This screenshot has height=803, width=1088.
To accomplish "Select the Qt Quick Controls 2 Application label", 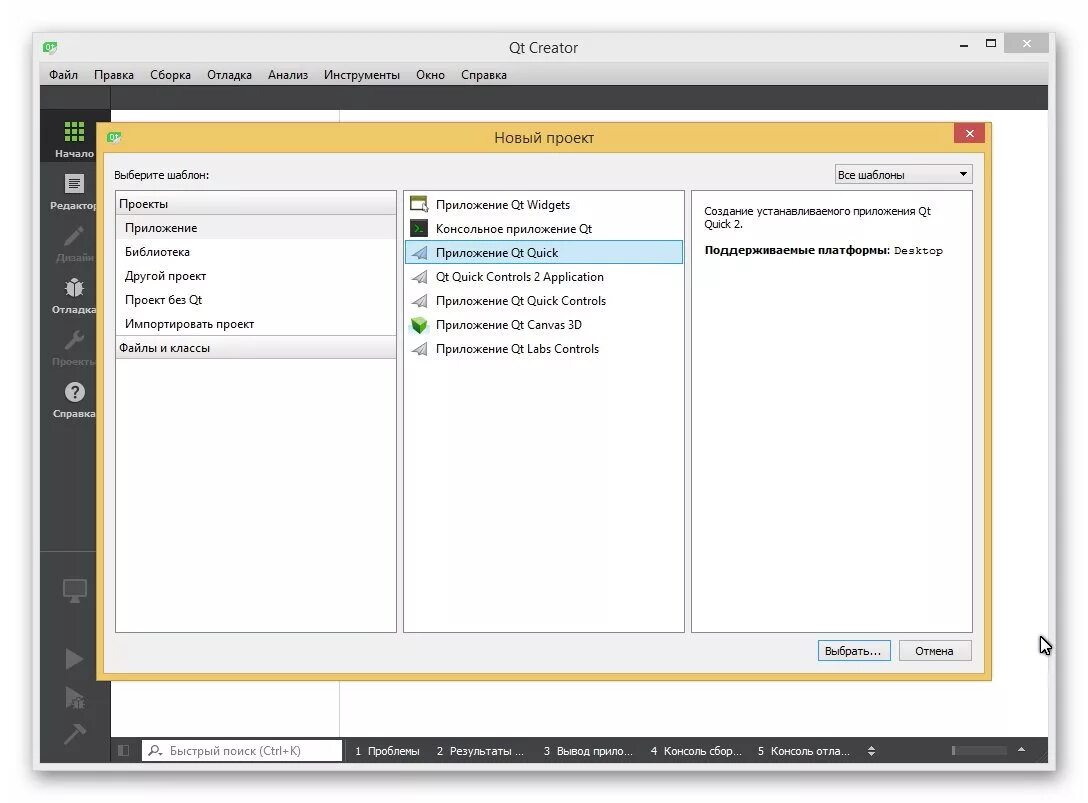I will (x=519, y=277).
